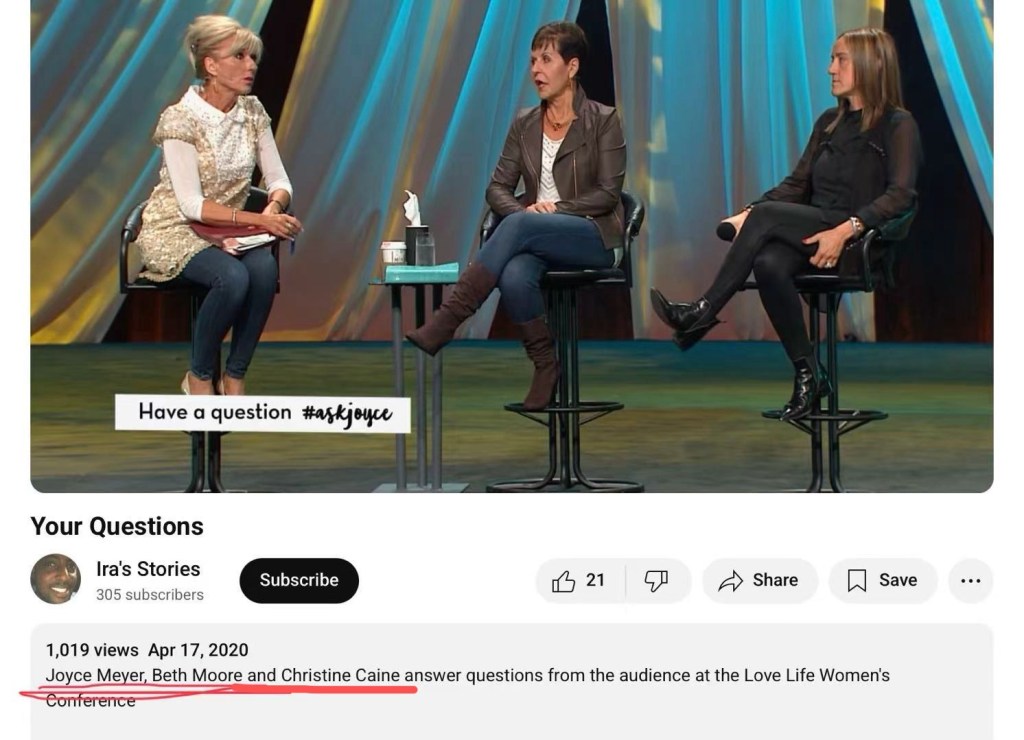This screenshot has width=1024, height=740.
Task: Click the underlined Christine Caine name in description
Action: pos(340,675)
